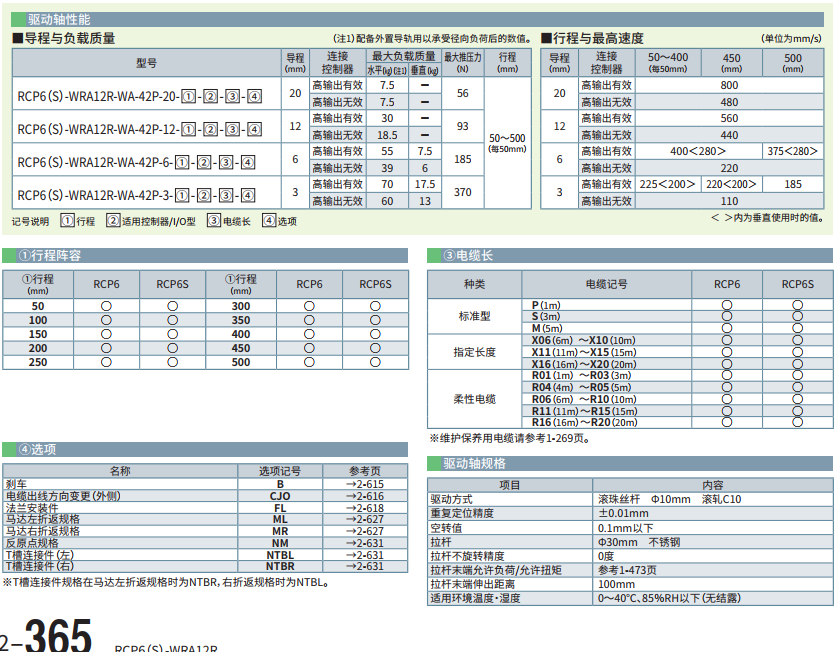Click legend item ②适用控制器/I/O型
Image resolution: width=837 pixels, height=652 pixels.
point(151,221)
